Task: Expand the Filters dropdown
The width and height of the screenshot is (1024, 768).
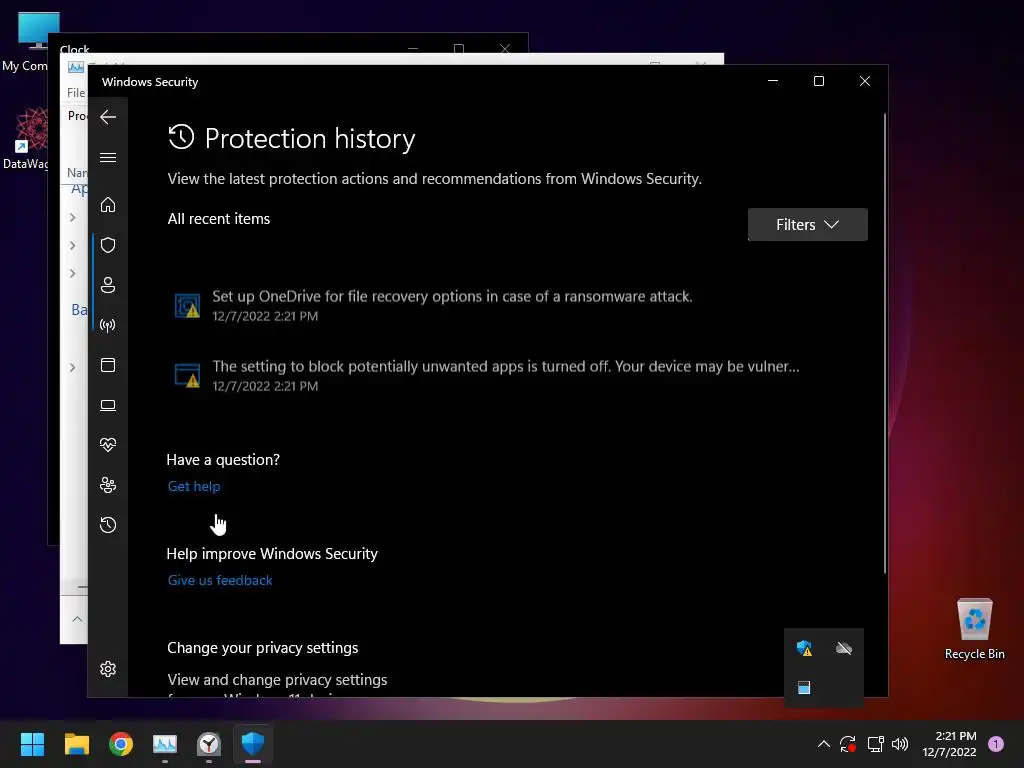Action: (807, 225)
